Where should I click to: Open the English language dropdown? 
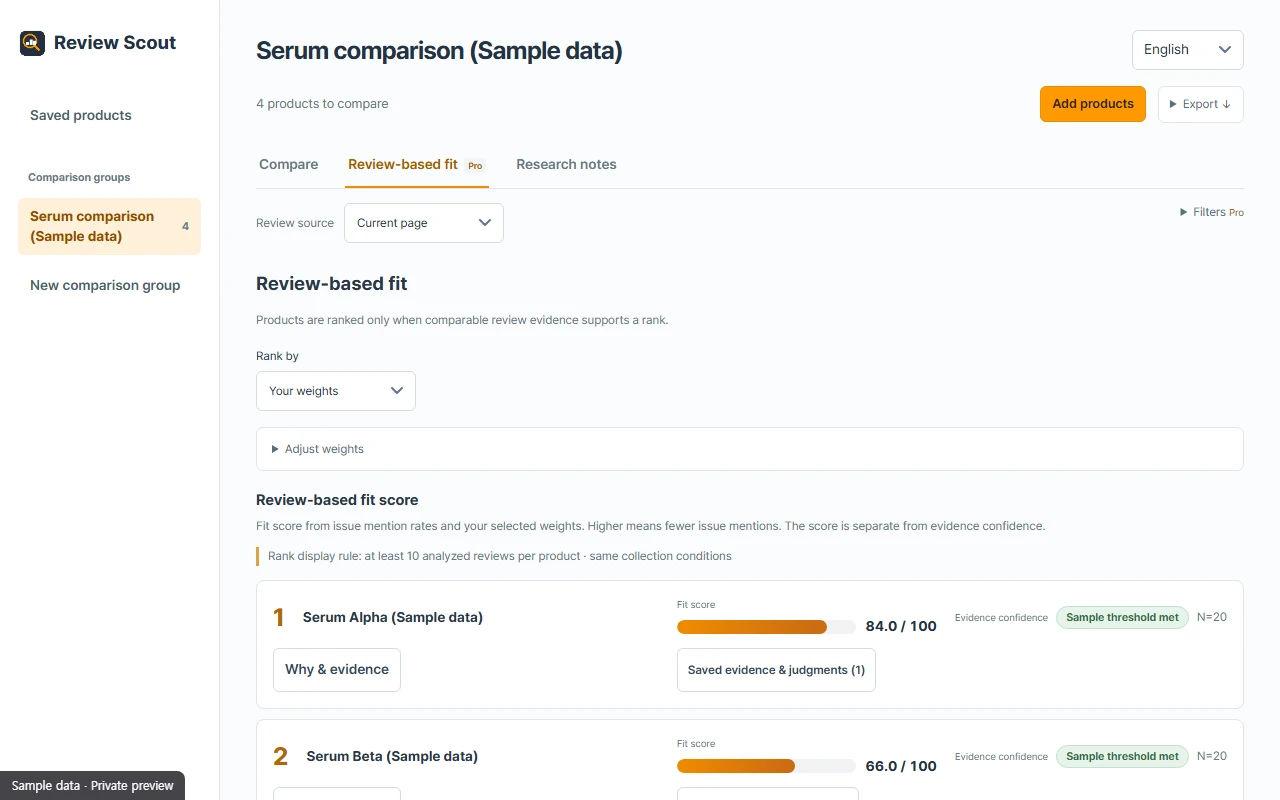(x=1187, y=50)
